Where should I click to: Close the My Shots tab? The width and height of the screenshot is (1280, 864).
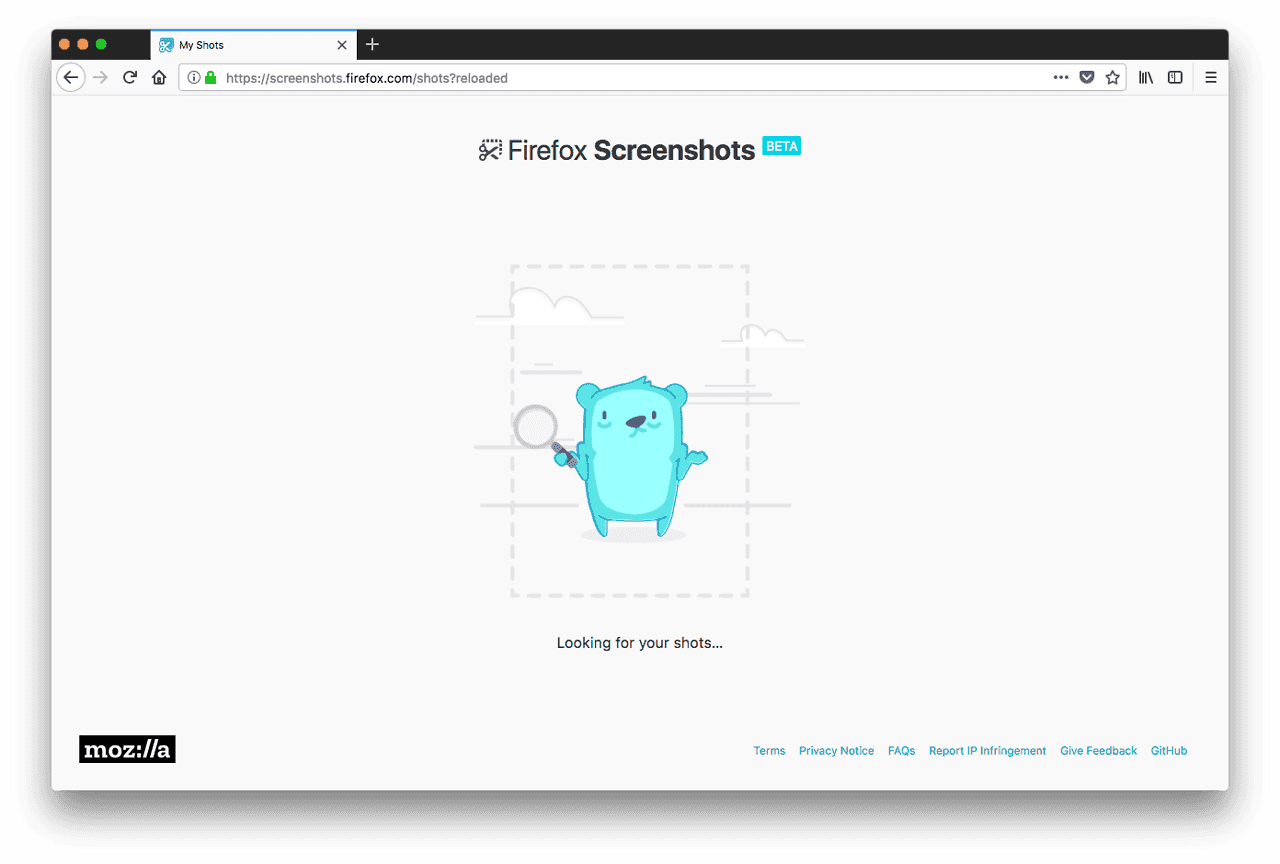click(342, 45)
